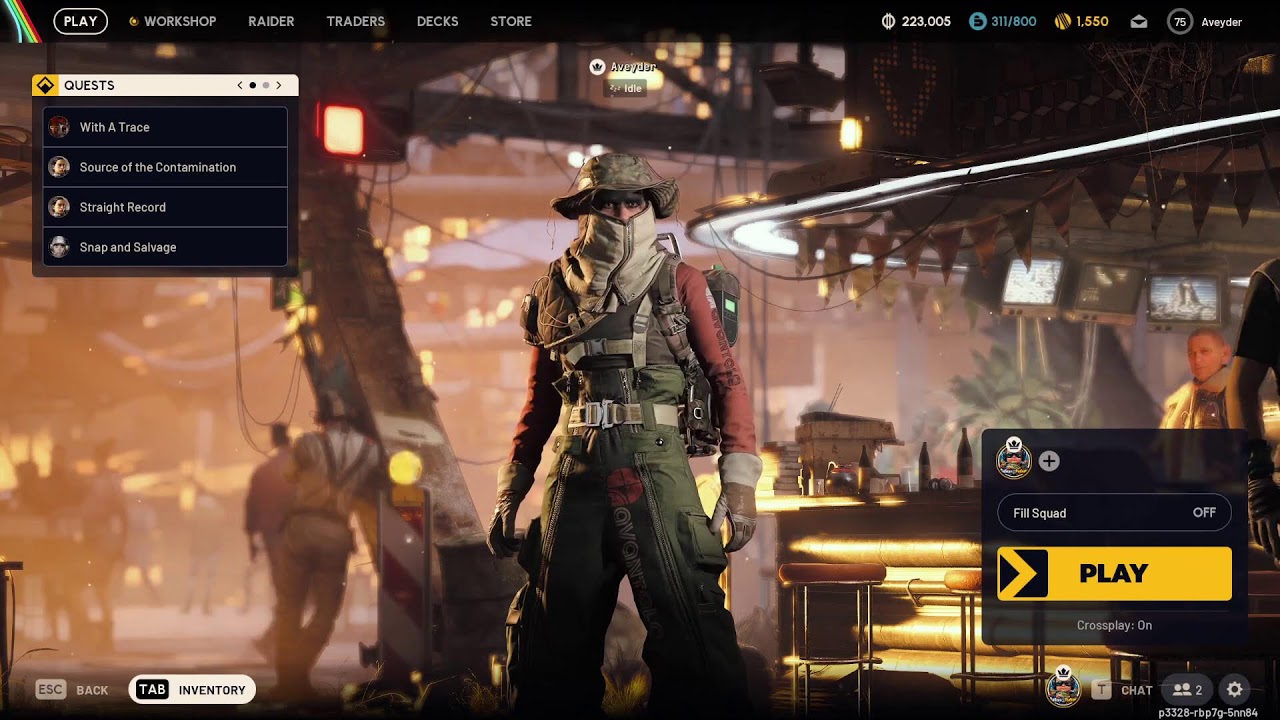This screenshot has height=720, width=1280.
Task: Open the WORKSHOP tab
Action: click(x=172, y=21)
